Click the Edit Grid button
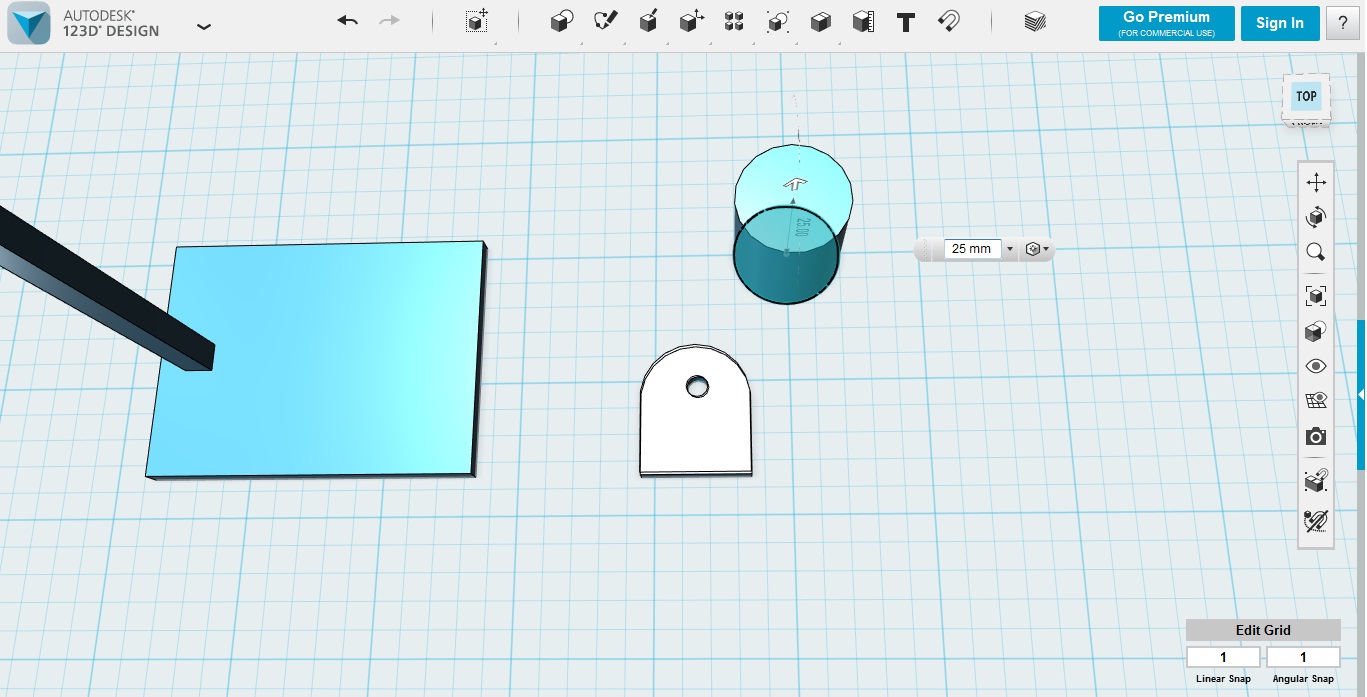 [1263, 630]
